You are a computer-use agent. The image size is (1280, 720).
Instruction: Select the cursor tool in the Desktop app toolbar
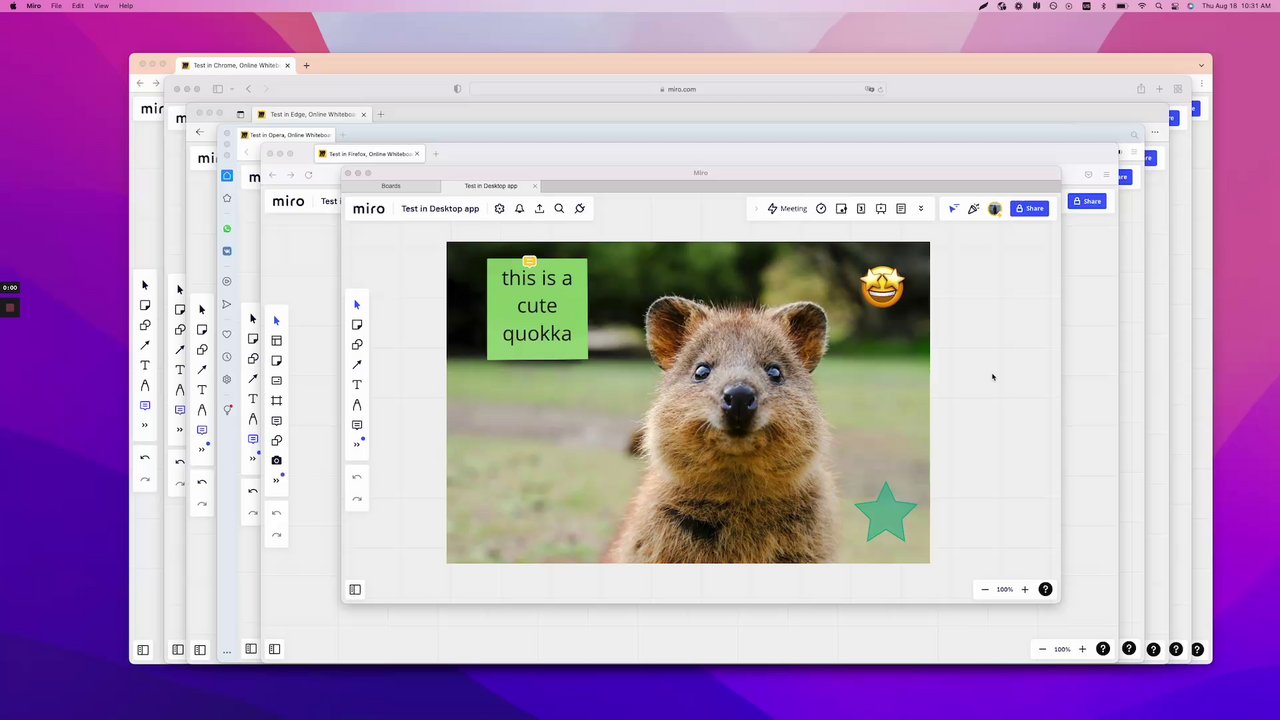pos(357,305)
